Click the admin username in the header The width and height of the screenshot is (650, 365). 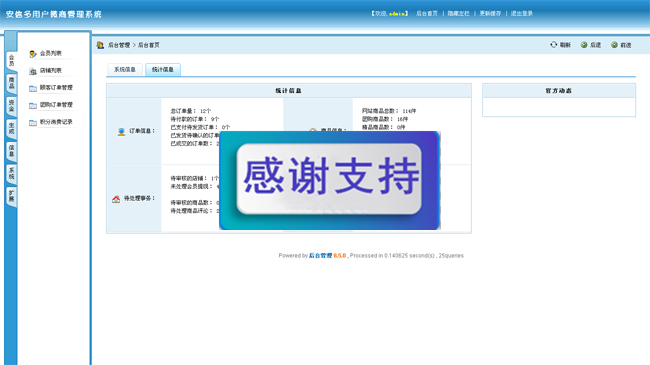pos(397,14)
